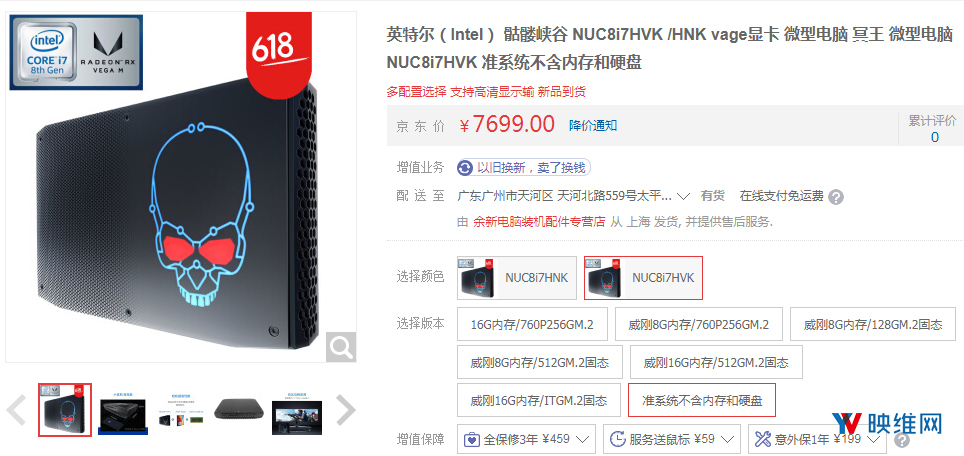Viewport: 964px width, 456px height.
Task: Select the 威刚16G内存/ITGM.2固态 option
Action: [x=539, y=401]
